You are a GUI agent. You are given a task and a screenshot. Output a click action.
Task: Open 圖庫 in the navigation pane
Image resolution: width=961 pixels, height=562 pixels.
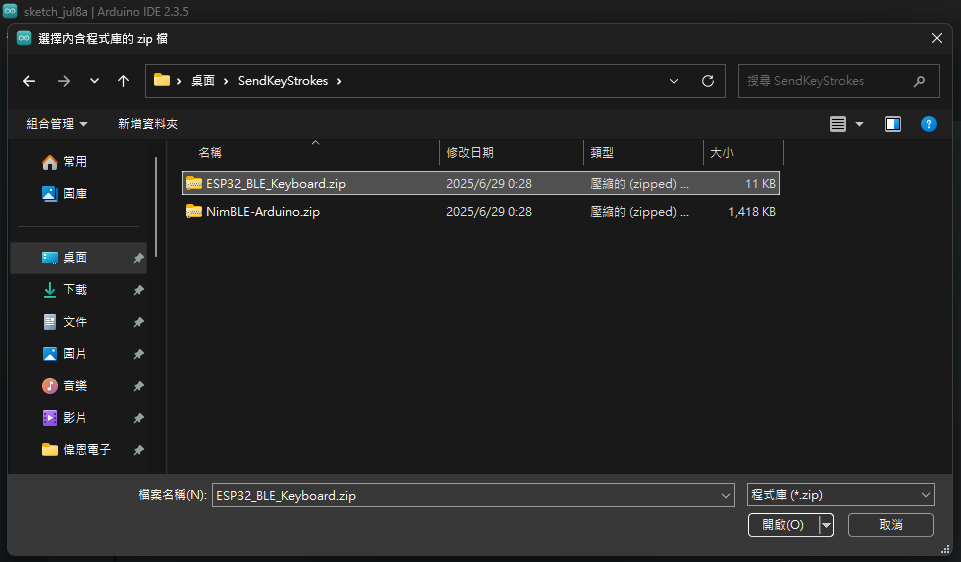tap(75, 194)
